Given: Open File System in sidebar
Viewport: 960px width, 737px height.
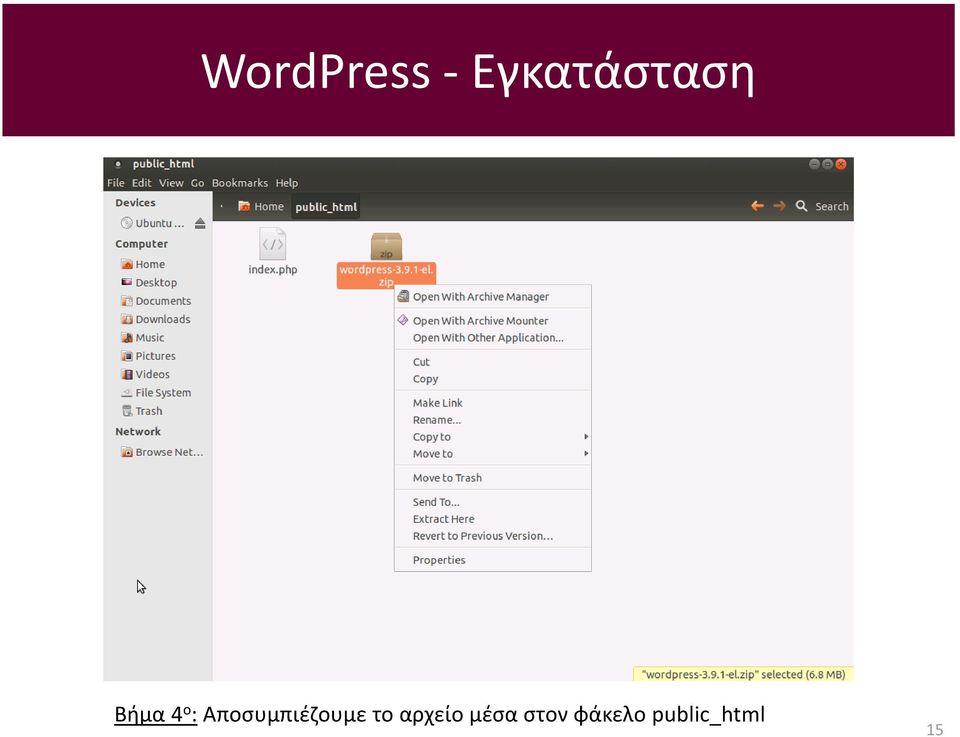Looking at the screenshot, I should tap(162, 393).
